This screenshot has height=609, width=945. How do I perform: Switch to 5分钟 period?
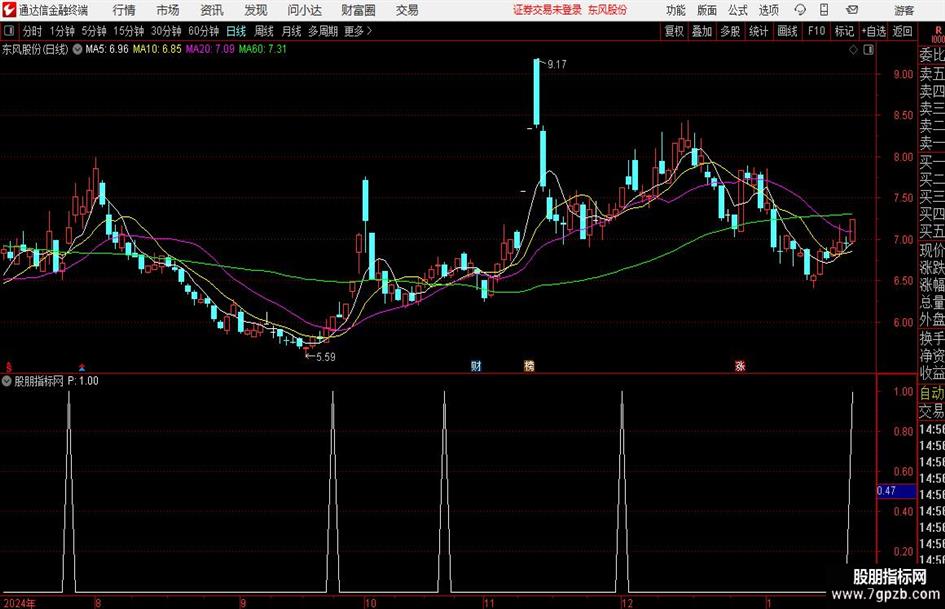coord(94,31)
